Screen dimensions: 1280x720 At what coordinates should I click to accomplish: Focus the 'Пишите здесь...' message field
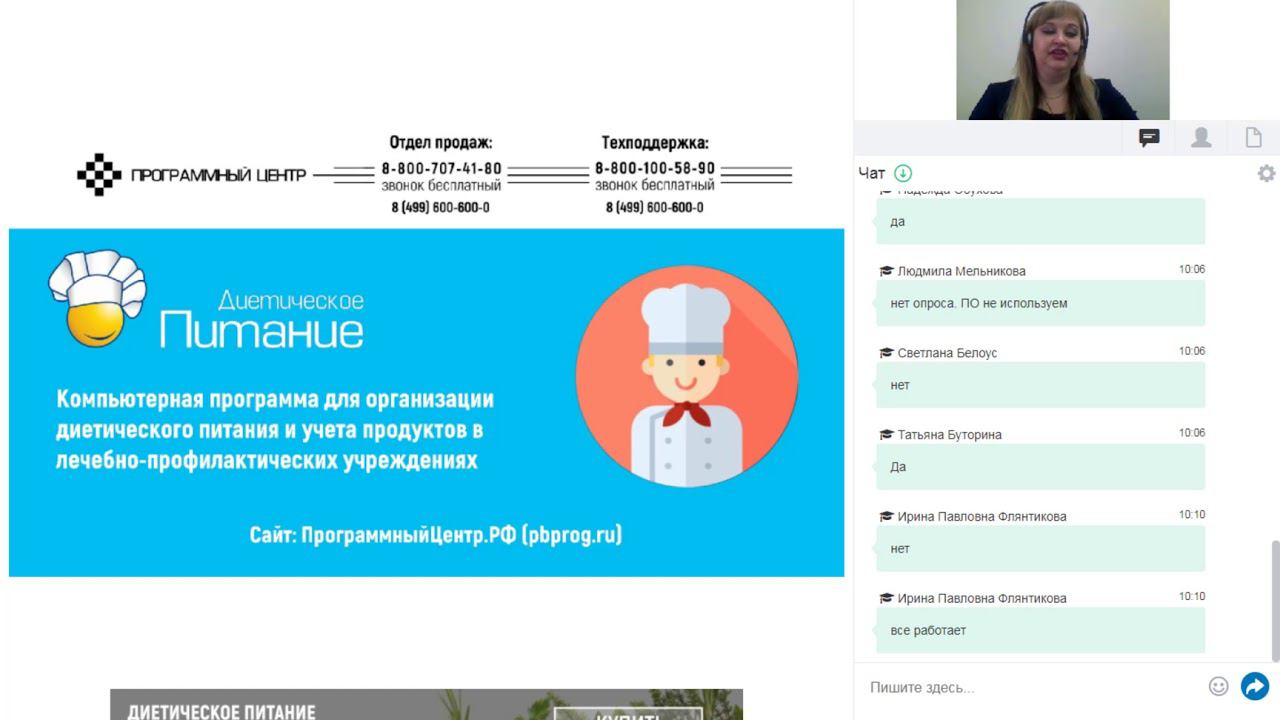pos(1035,687)
